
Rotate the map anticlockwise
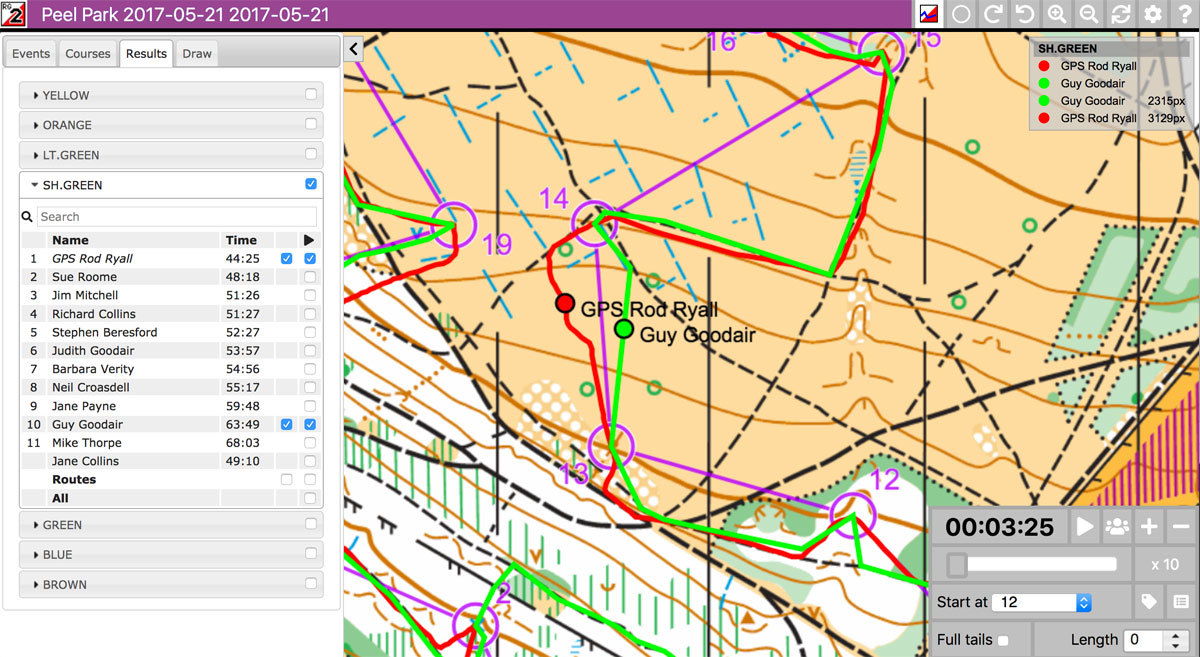[x=1025, y=14]
